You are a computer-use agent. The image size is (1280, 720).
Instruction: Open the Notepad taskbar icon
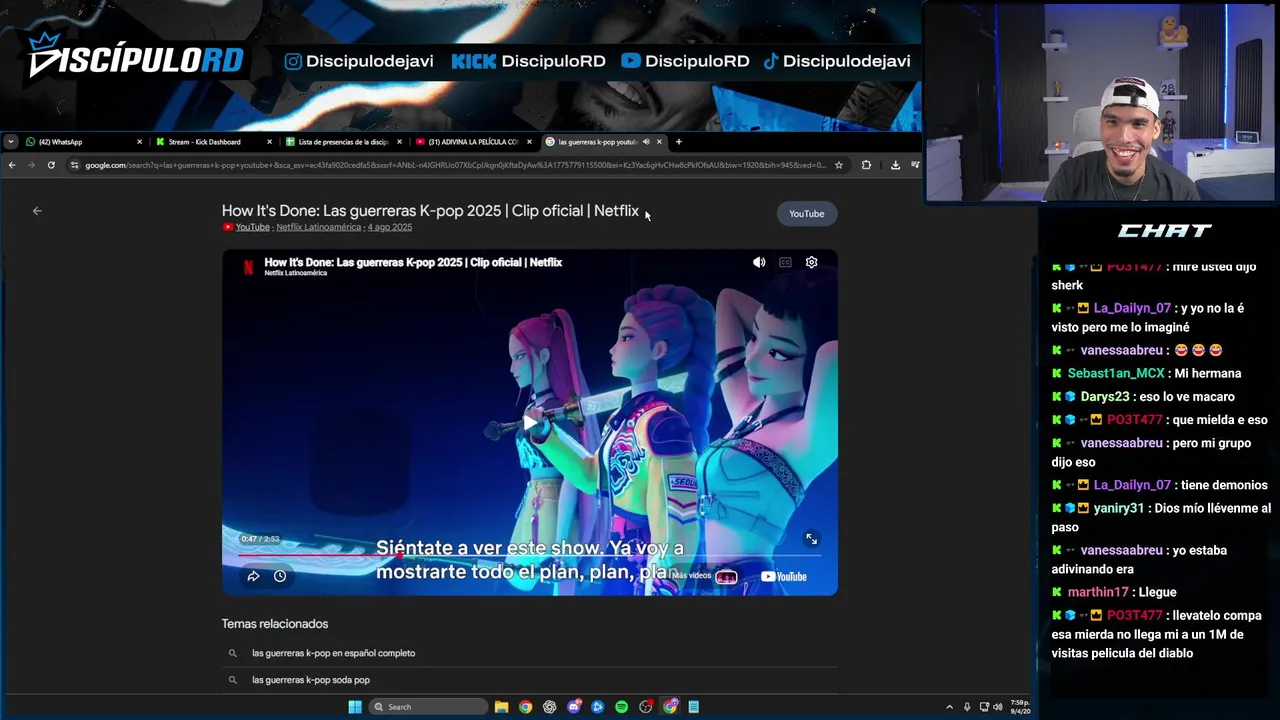pos(693,707)
